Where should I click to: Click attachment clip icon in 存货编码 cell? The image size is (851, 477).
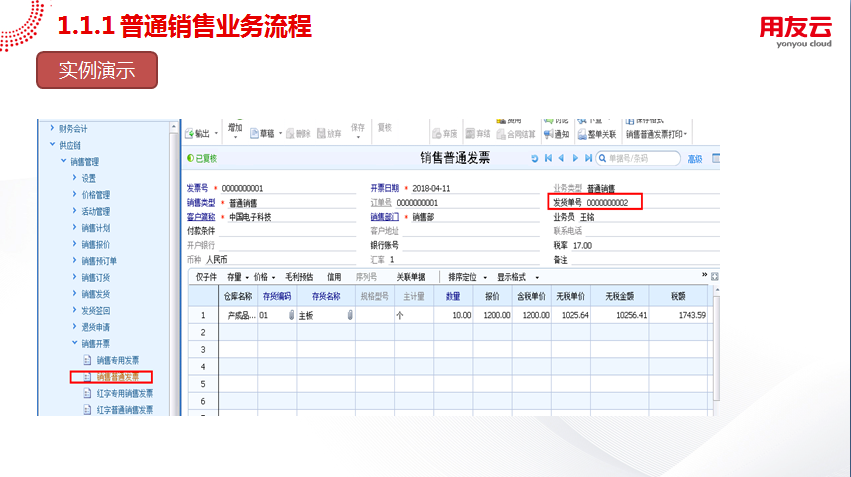pos(291,315)
